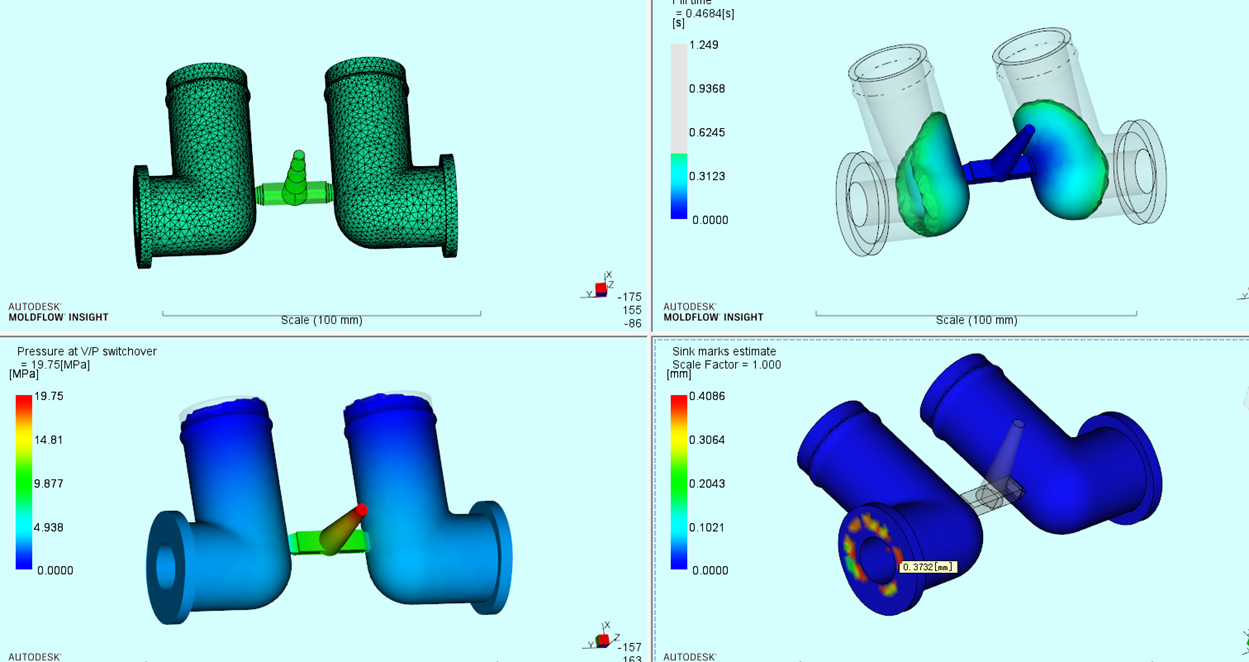Select the red injection point on the pressure sprue
Image resolution: width=1249 pixels, height=662 pixels.
coord(362,510)
